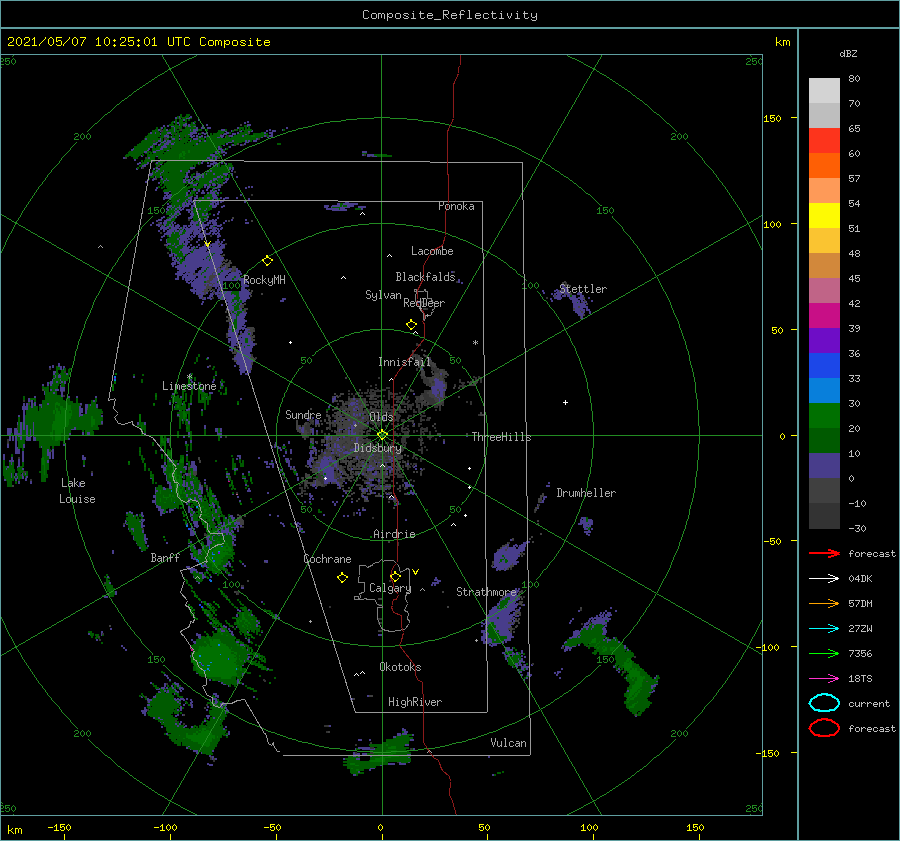Viewport: 900px width, 841px height.
Task: Select the bright yellow swatch between 54 and 51
Action: (x=824, y=216)
